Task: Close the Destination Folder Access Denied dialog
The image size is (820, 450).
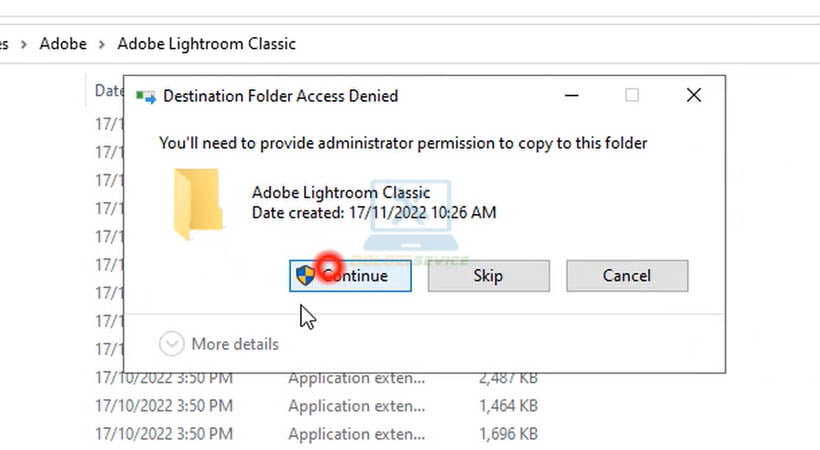Action: click(694, 95)
